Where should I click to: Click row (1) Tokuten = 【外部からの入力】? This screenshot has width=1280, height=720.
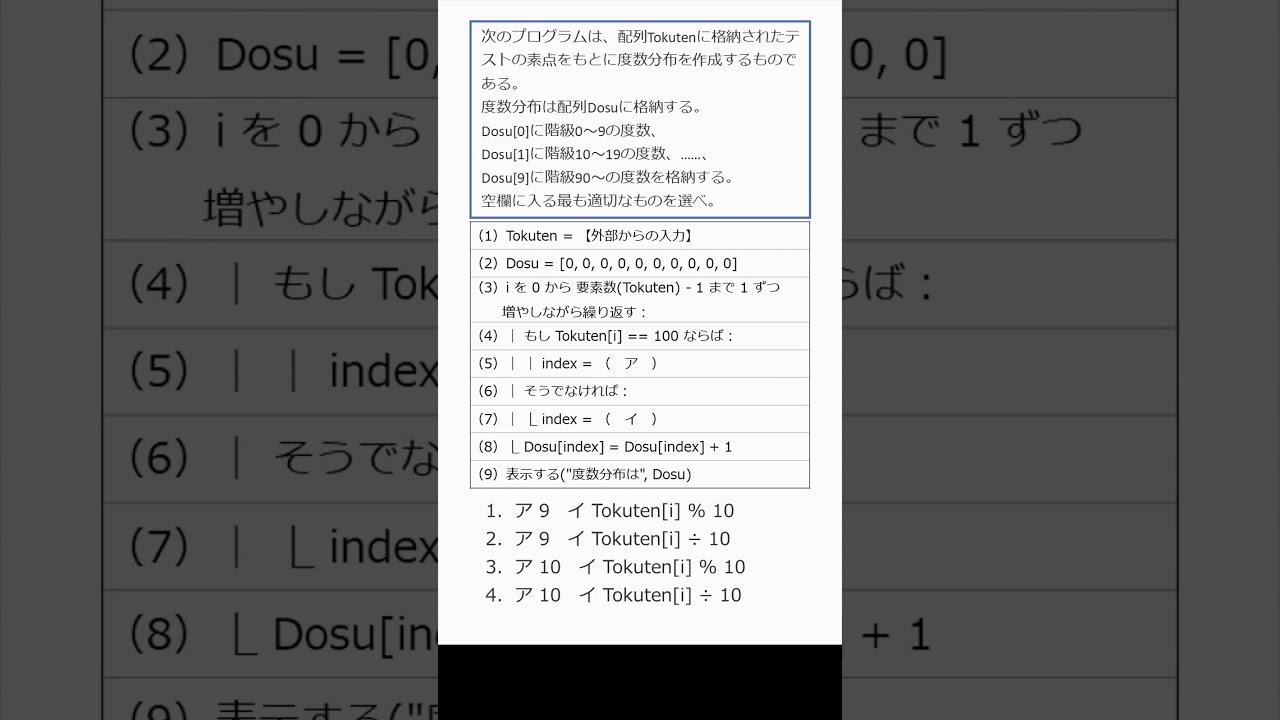tap(640, 236)
